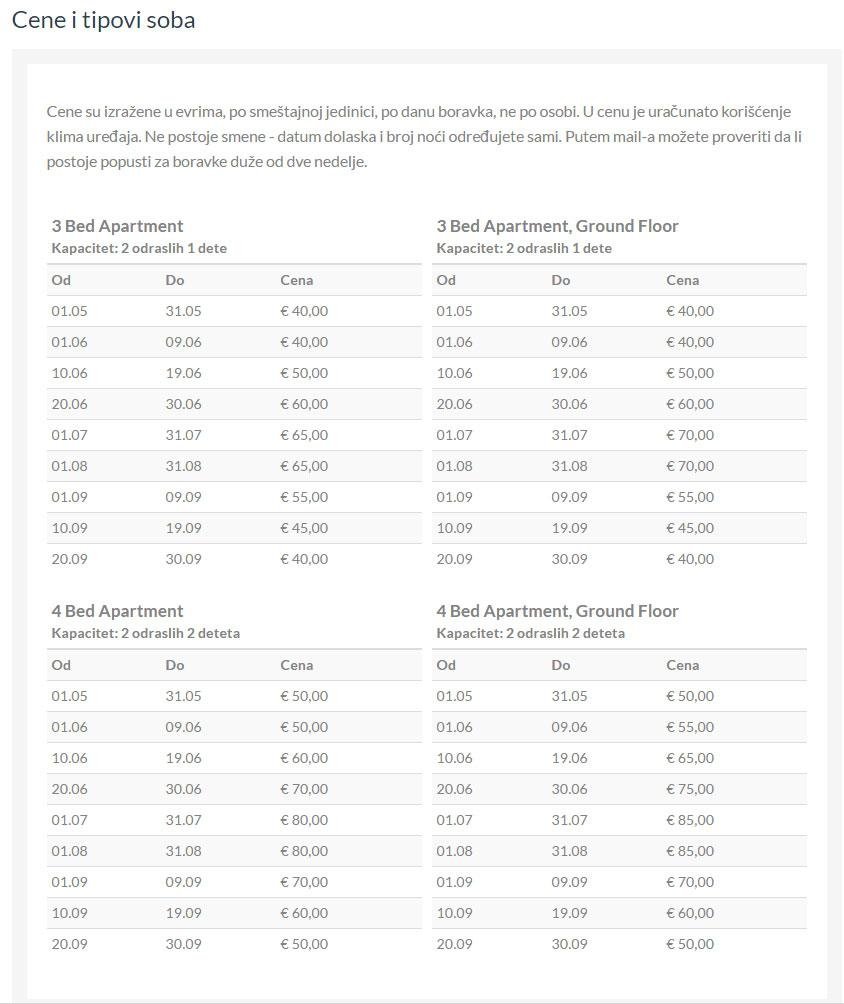Click the intro paragraph about prices in euros
The image size is (844, 1004).
(424, 136)
